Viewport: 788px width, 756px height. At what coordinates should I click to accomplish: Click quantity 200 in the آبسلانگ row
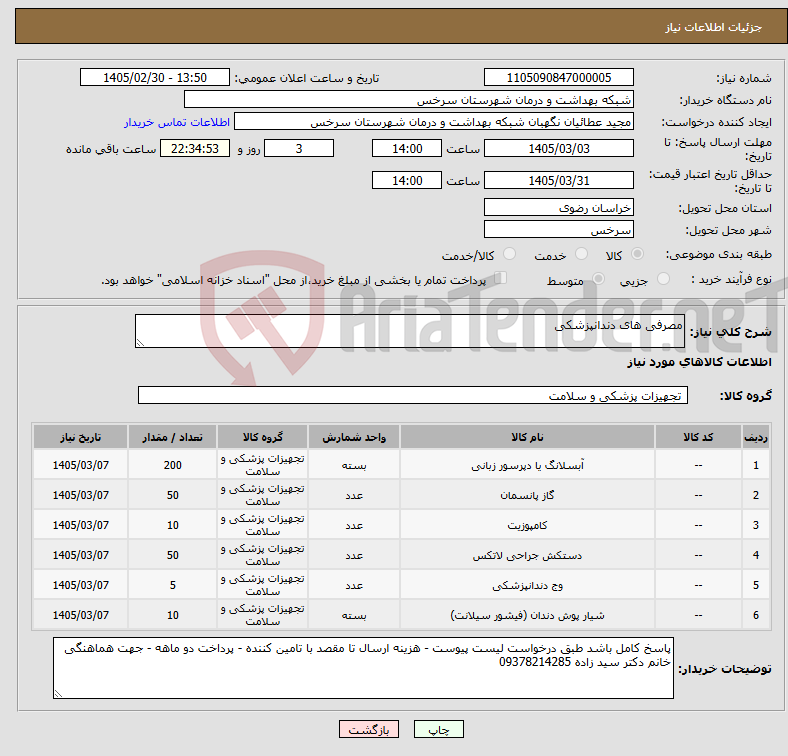click(172, 465)
